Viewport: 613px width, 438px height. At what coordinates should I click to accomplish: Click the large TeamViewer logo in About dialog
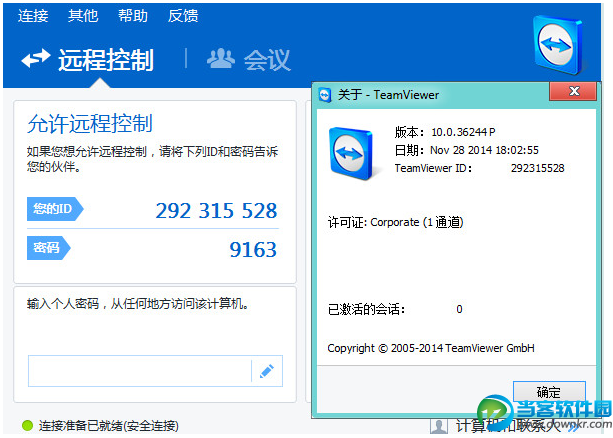[352, 153]
